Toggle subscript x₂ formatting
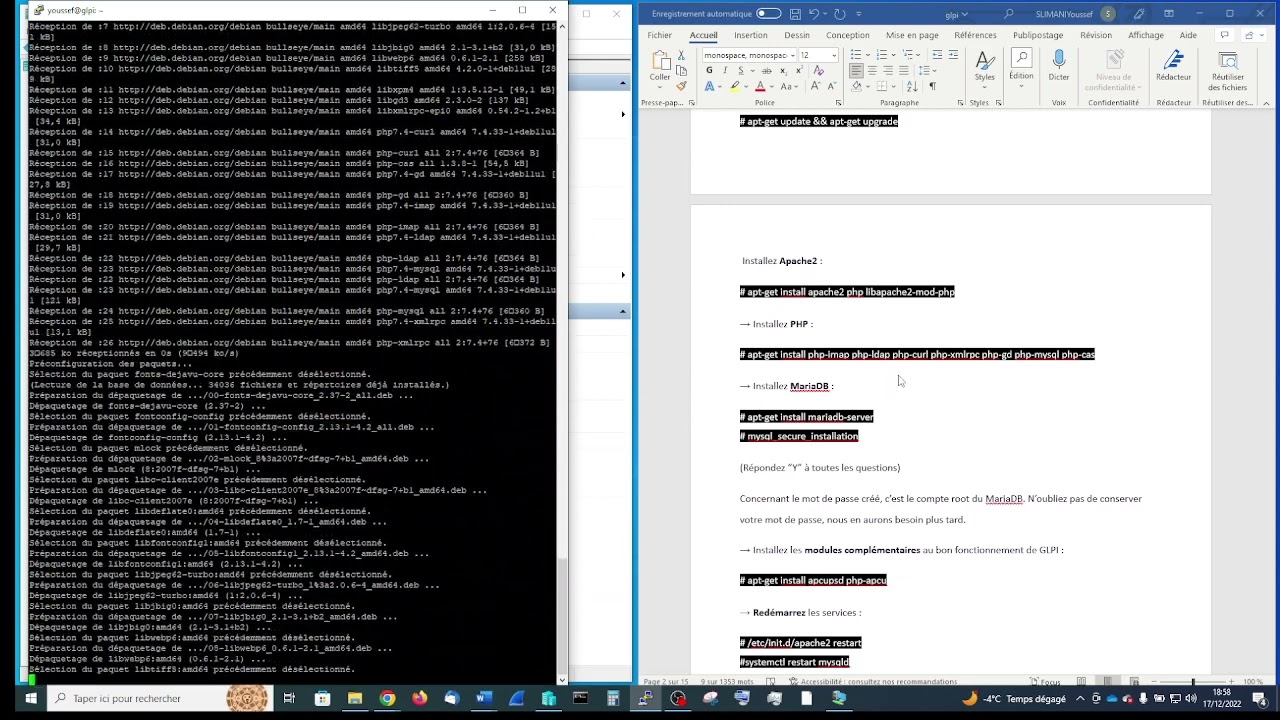Screen dimensions: 1280x720 tap(783, 71)
